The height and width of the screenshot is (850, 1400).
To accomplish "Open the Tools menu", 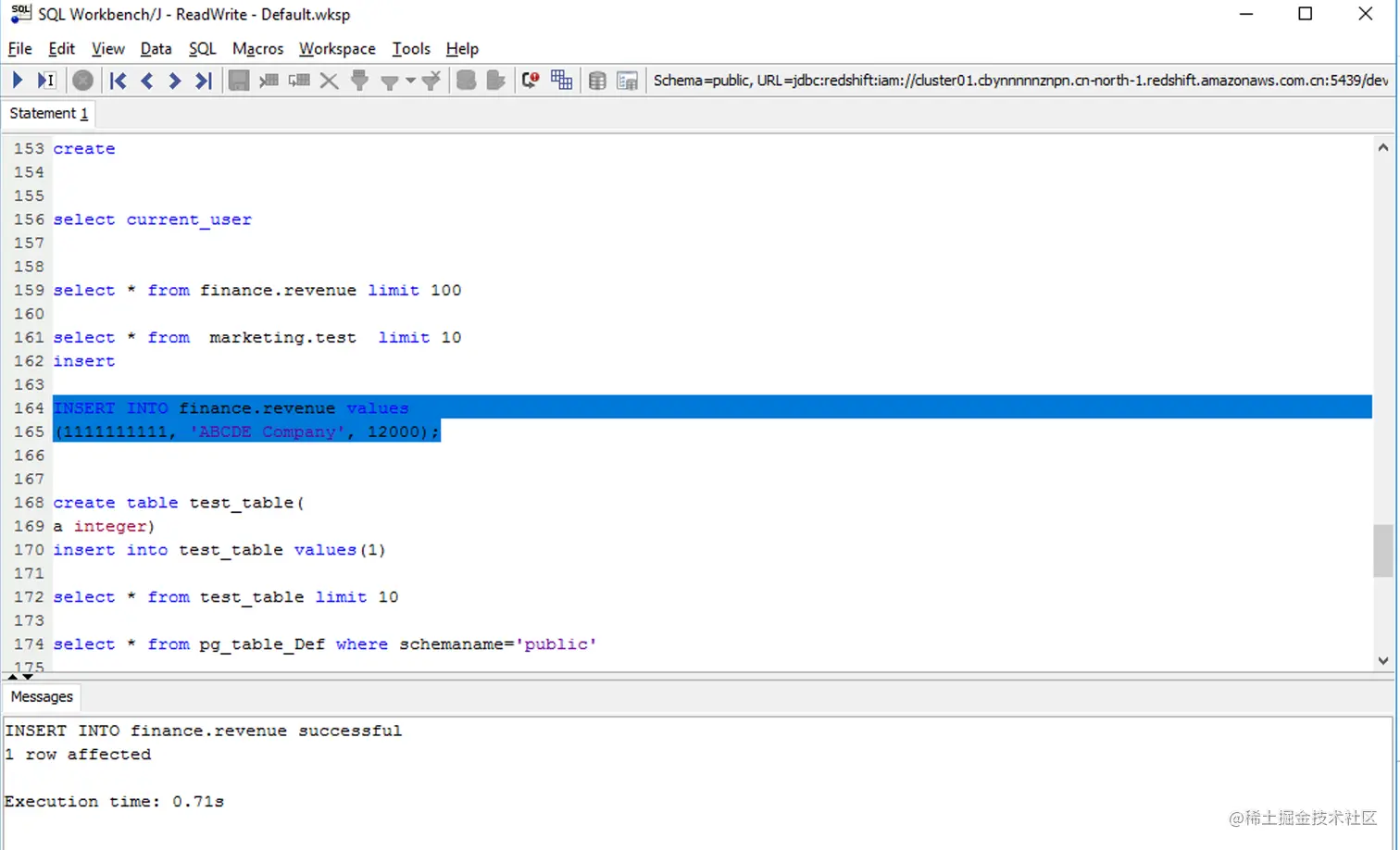I will coord(411,49).
